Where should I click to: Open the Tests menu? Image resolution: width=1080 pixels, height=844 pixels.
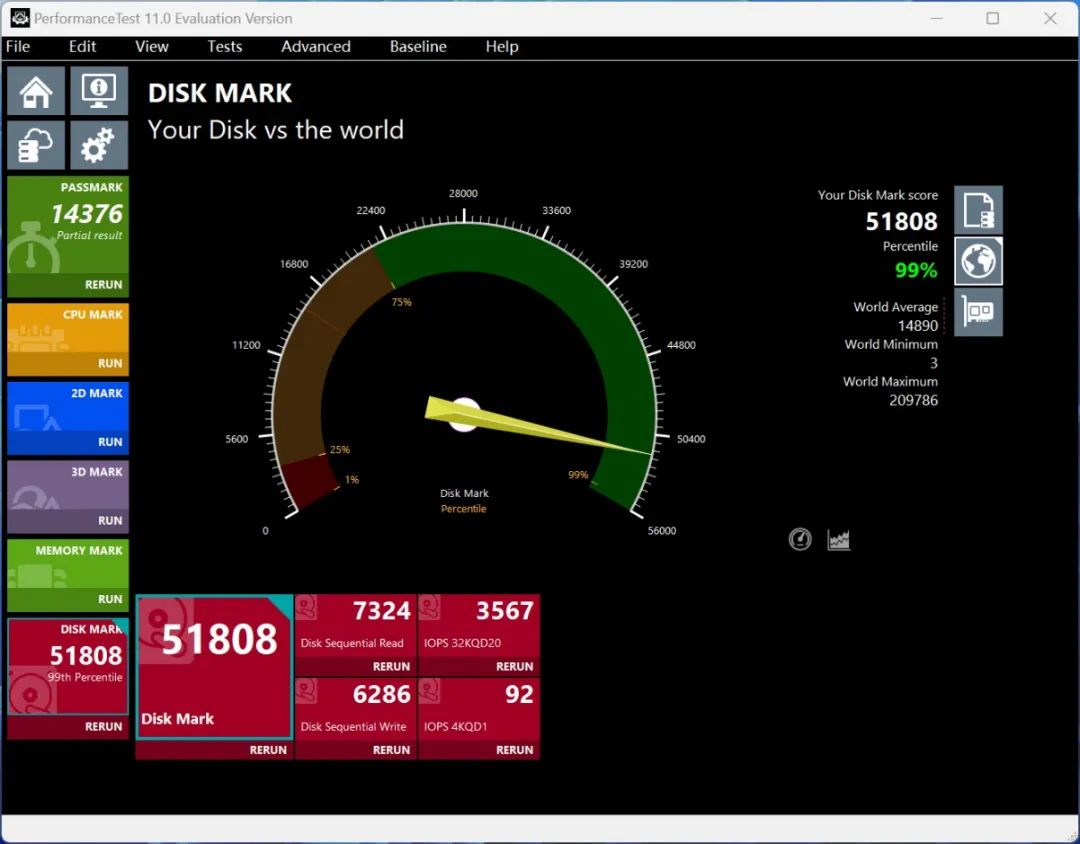coord(224,46)
